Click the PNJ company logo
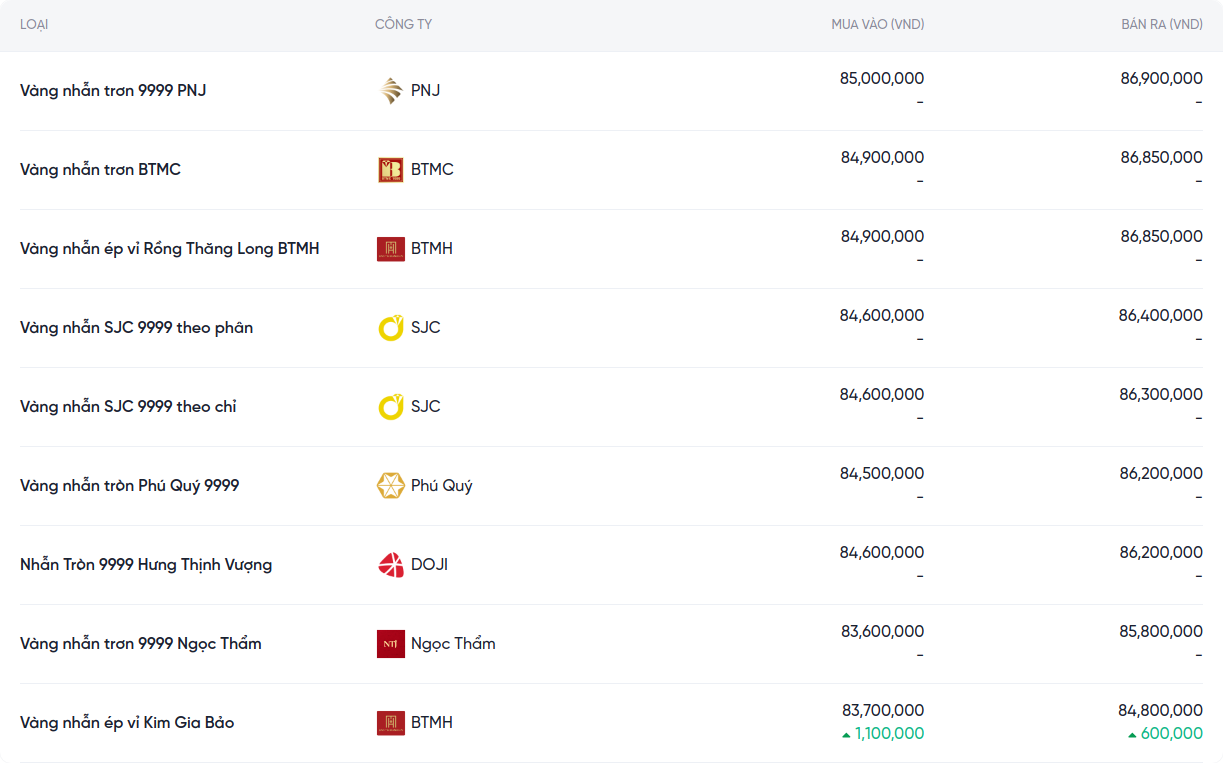 click(390, 91)
